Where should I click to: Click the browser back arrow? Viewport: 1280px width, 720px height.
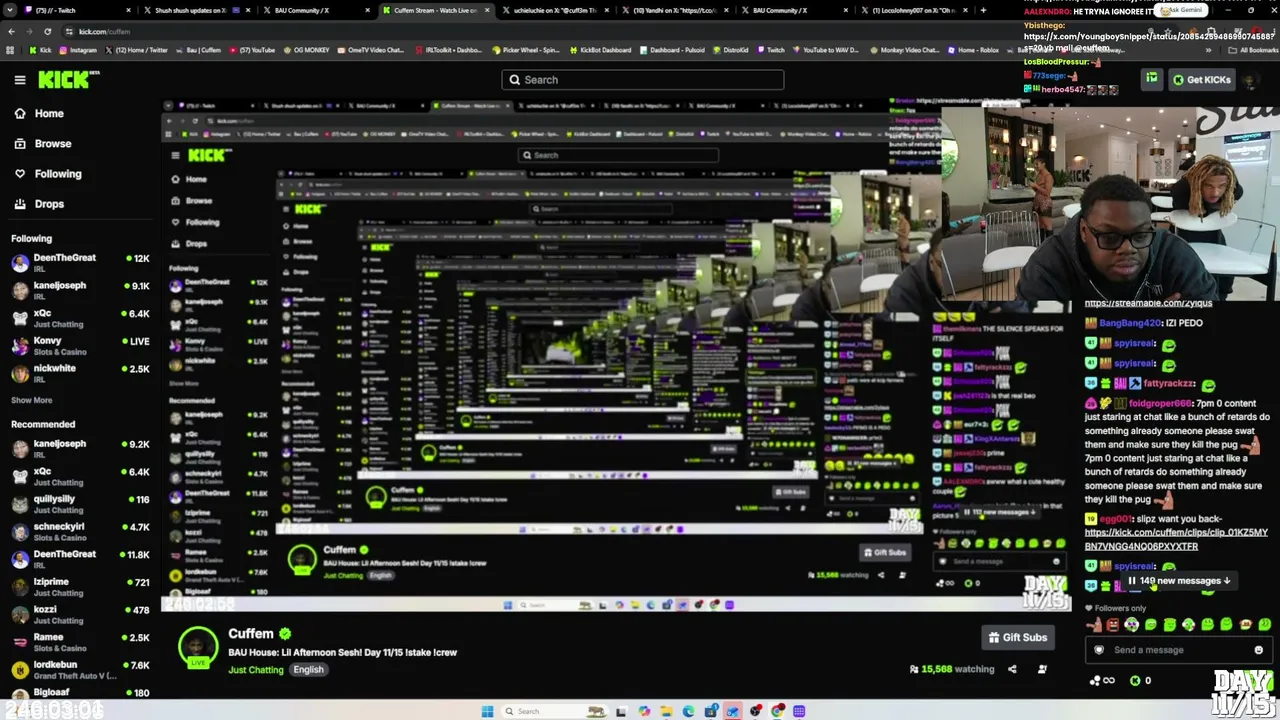pyautogui.click(x=11, y=31)
